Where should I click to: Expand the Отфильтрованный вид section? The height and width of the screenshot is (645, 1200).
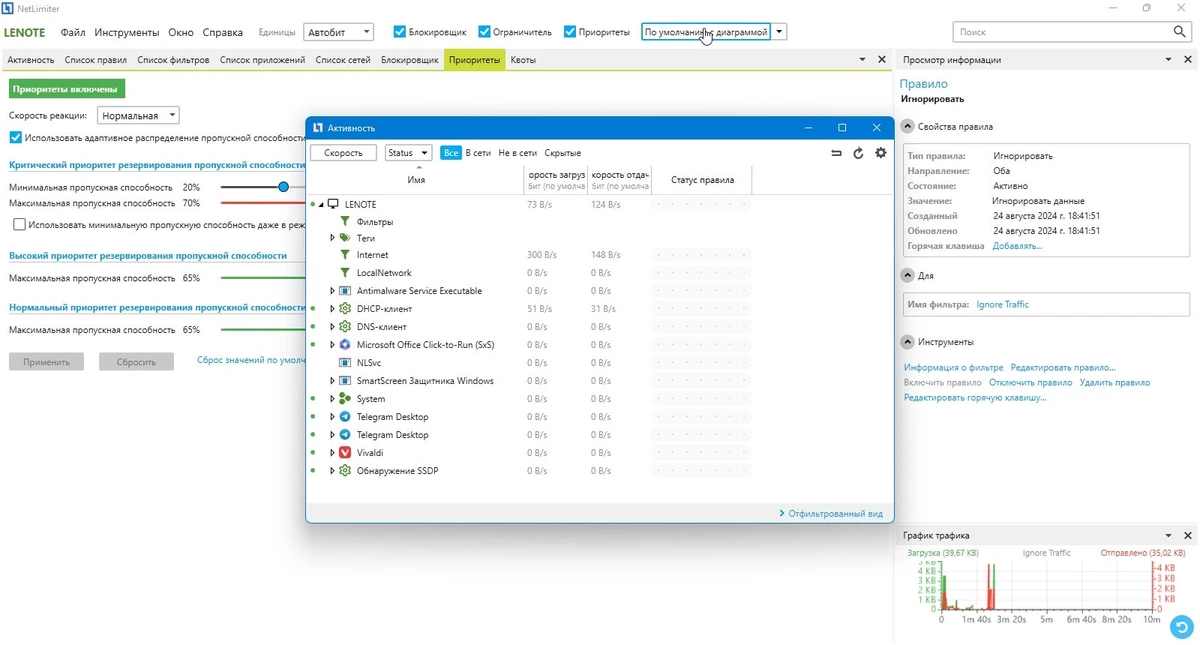pos(830,513)
